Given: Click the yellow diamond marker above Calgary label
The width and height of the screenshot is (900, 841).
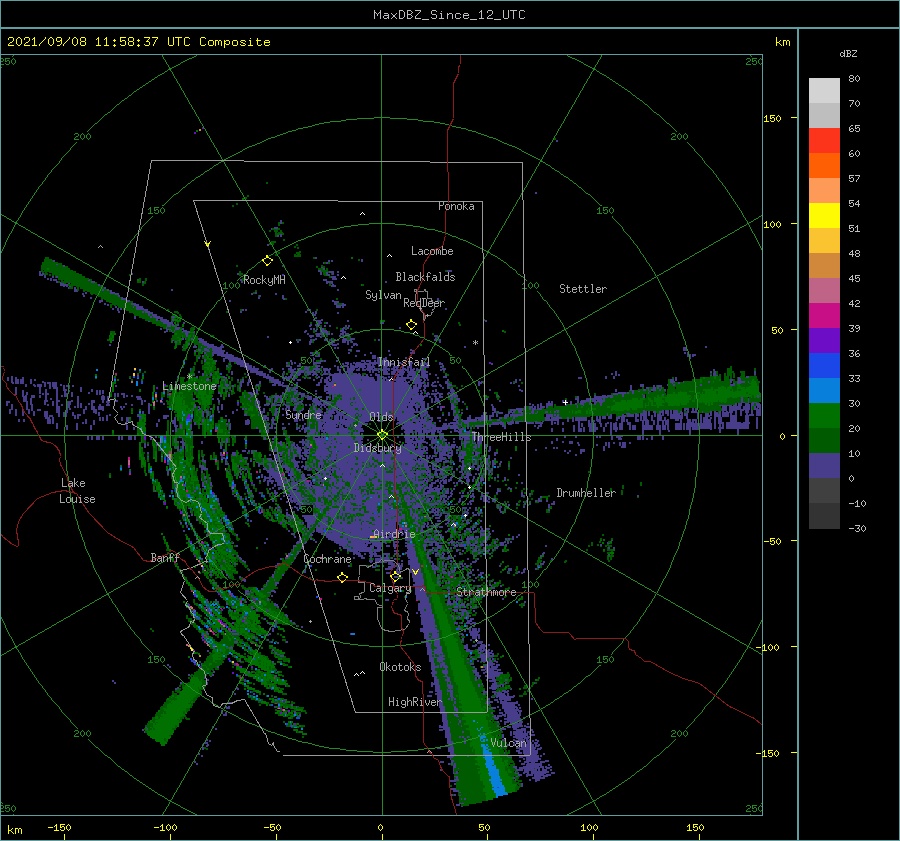Looking at the screenshot, I should pos(395,576).
